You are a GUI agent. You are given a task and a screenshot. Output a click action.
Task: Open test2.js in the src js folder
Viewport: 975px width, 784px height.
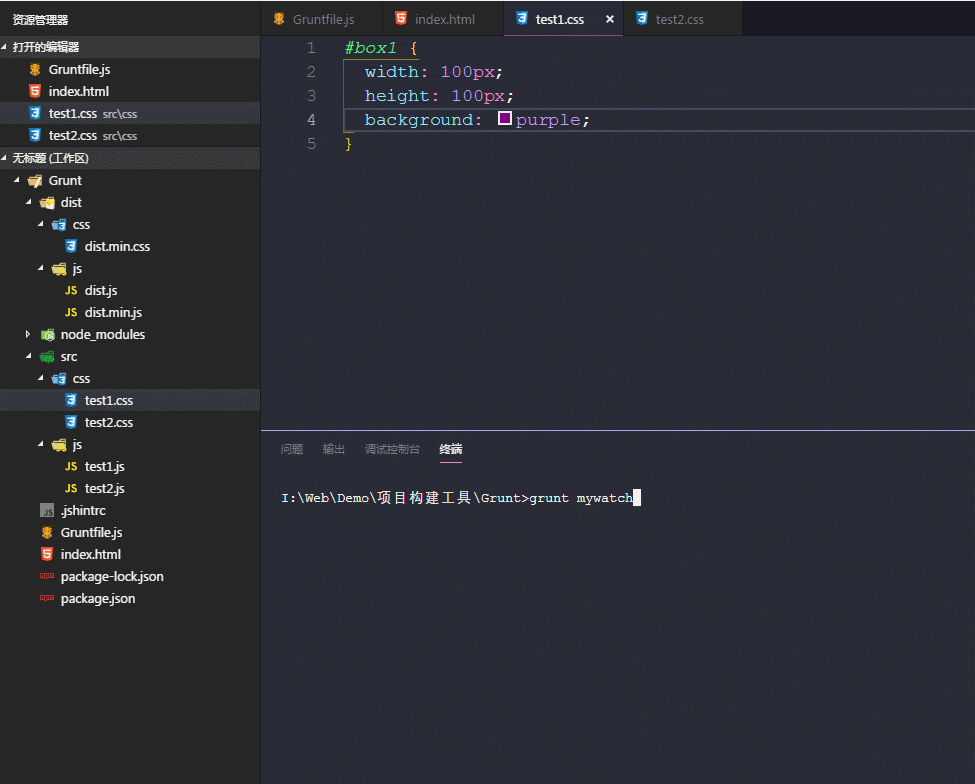click(x=104, y=488)
